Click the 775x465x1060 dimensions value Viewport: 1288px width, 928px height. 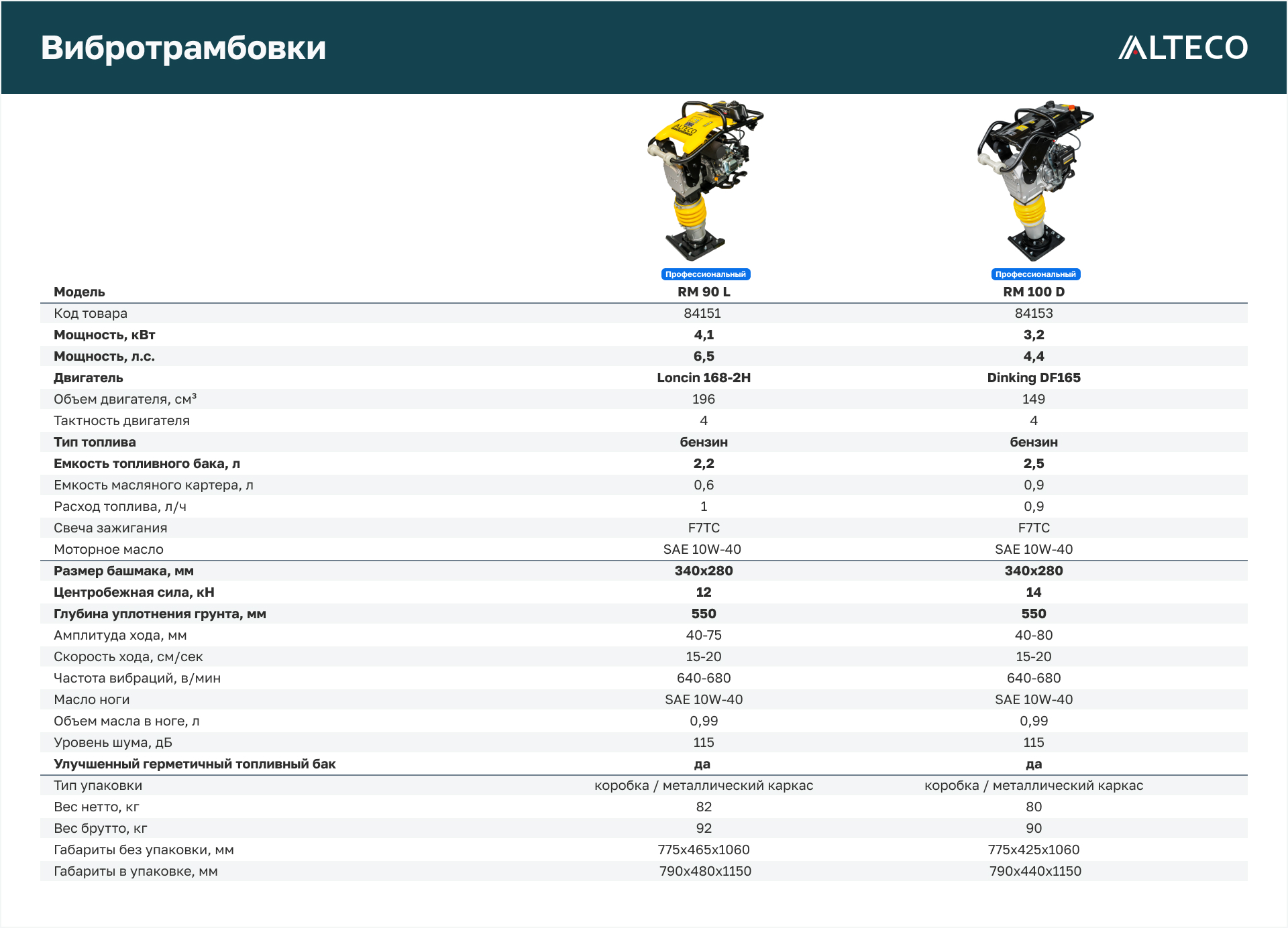point(703,850)
